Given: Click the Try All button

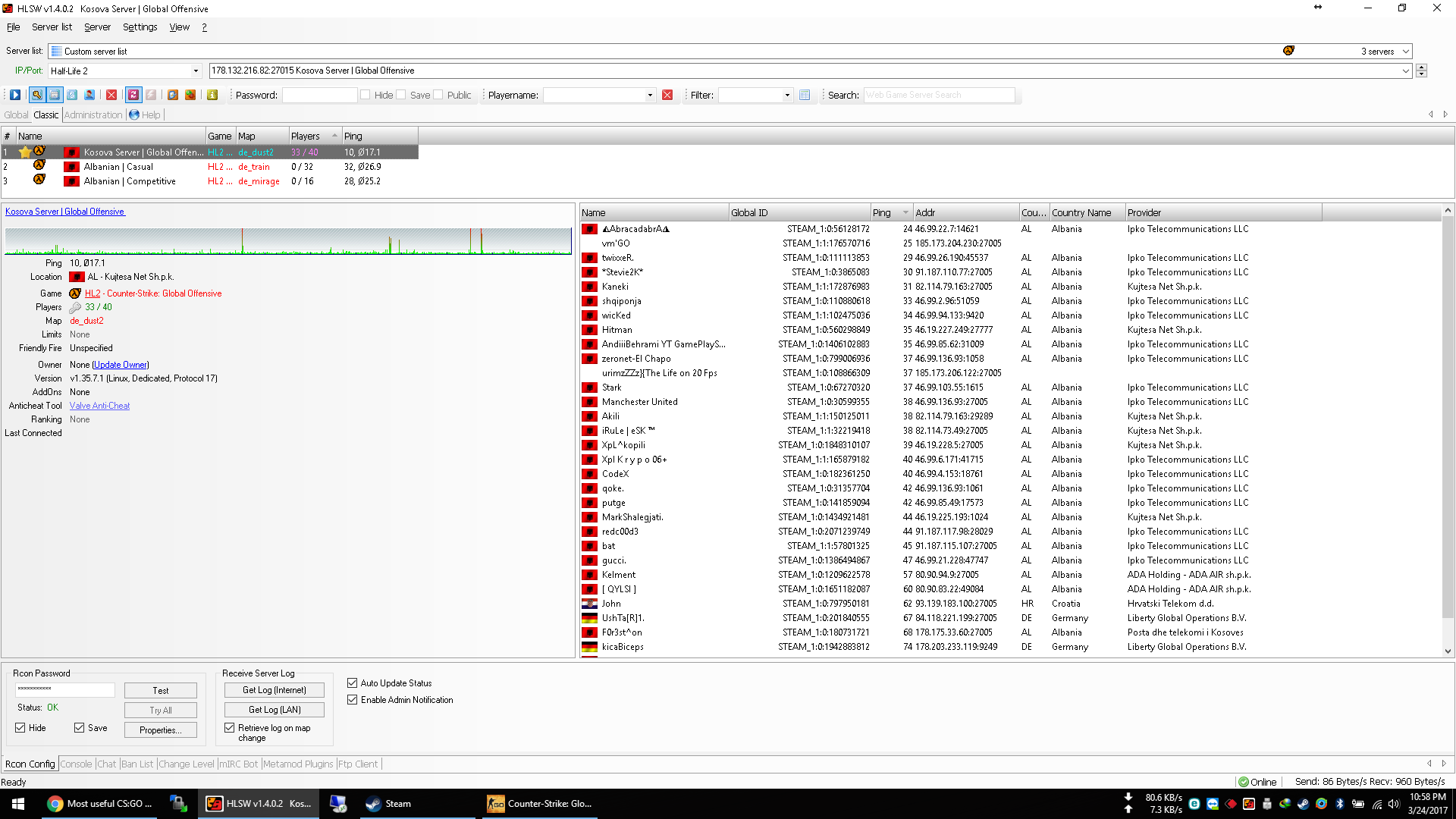Looking at the screenshot, I should click(x=161, y=711).
